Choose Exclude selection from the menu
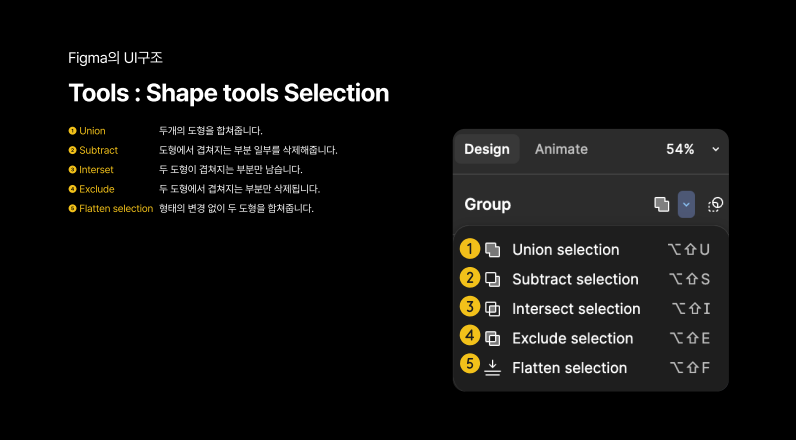 (591, 338)
